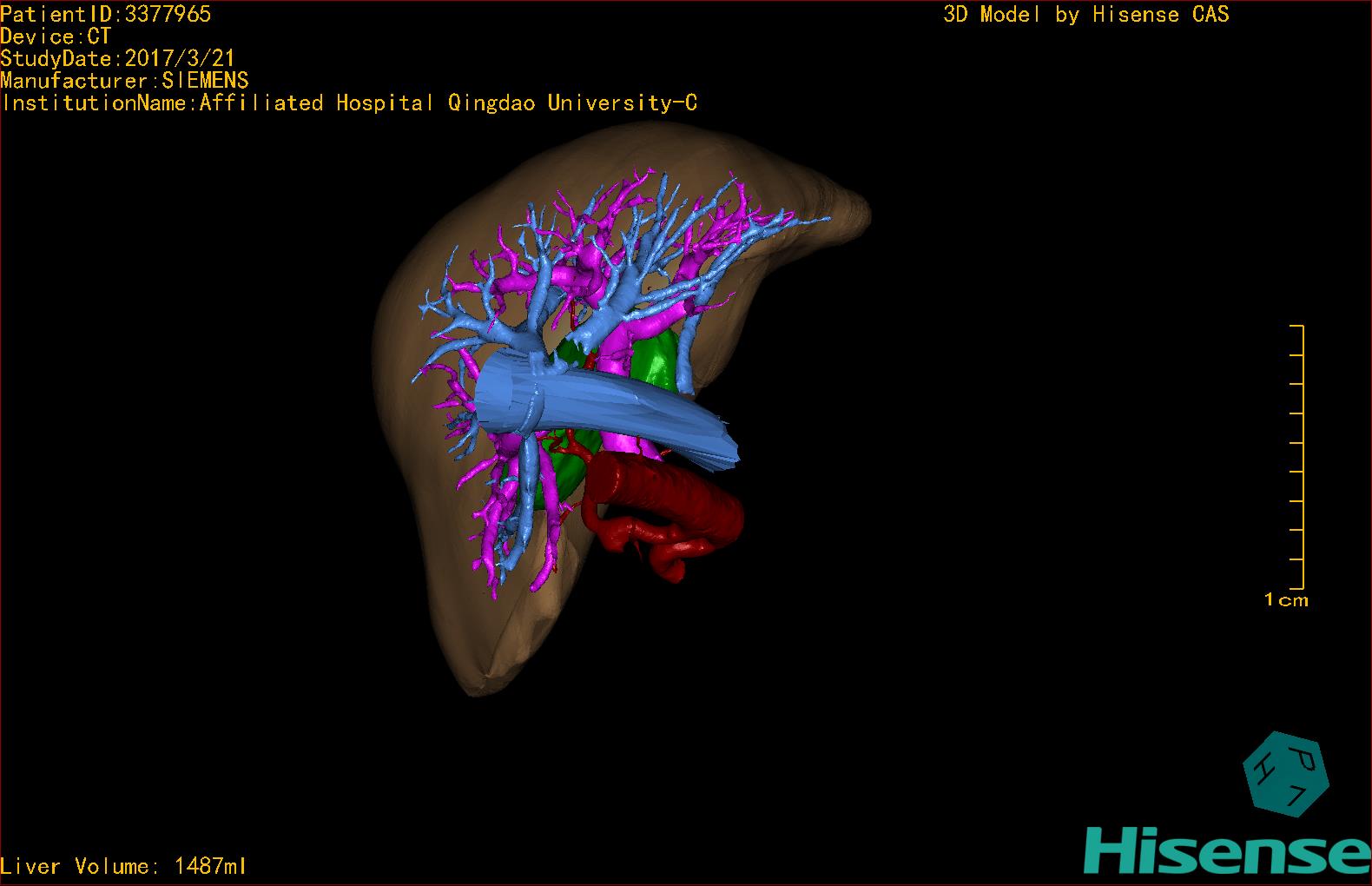Click the Manufacturer:SIEMENS label
The width and height of the screenshot is (1372, 886).
point(124,81)
